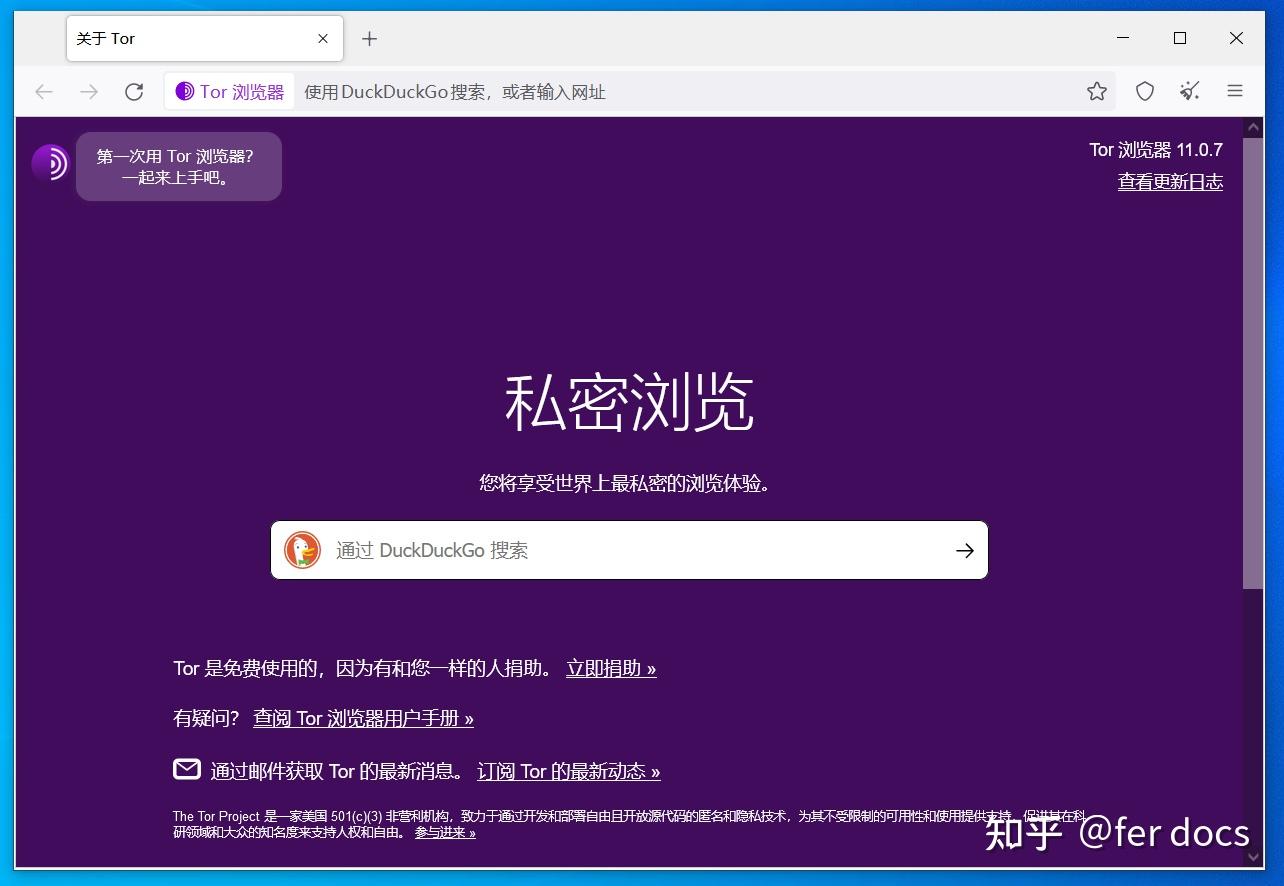The image size is (1284, 886).
Task: Click the DuckDuckGo logo in search box
Action: pos(301,549)
